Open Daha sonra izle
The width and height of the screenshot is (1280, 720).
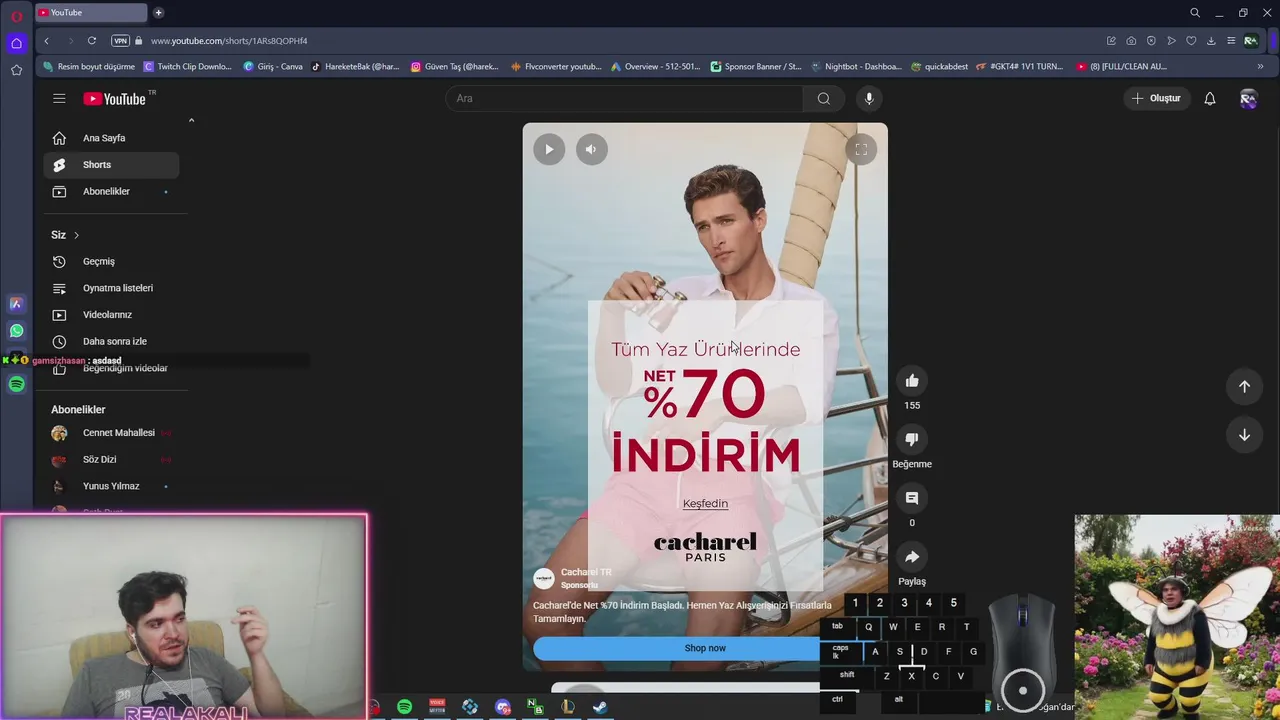coord(111,342)
